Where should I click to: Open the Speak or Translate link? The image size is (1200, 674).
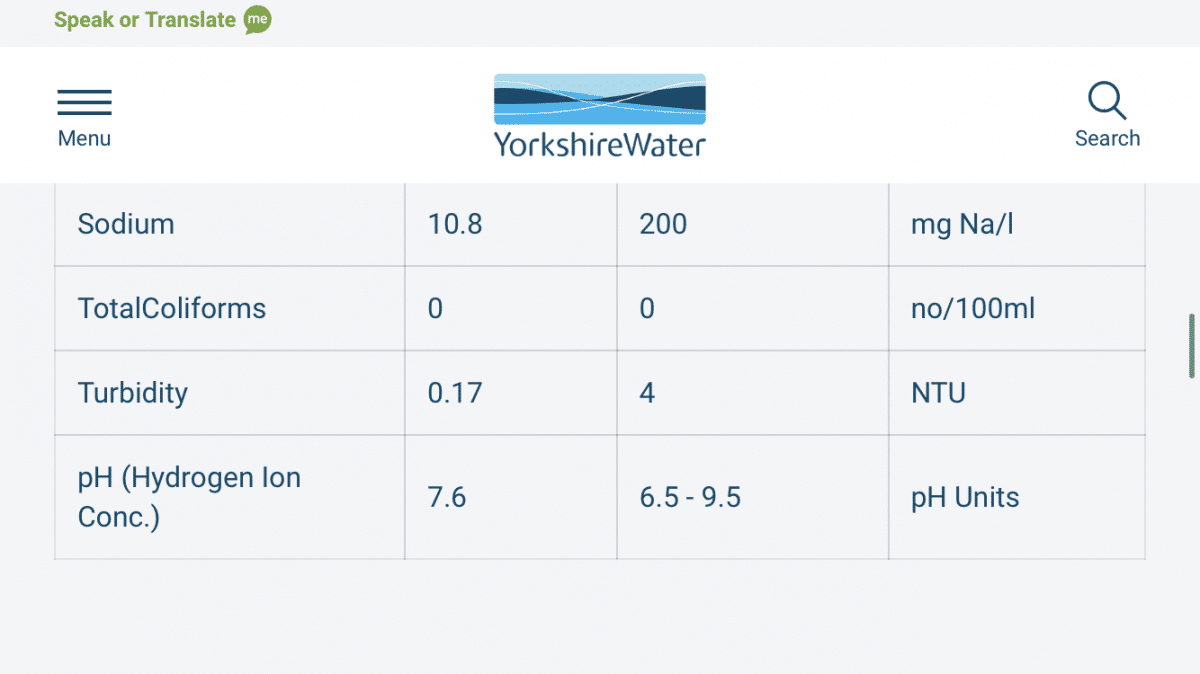(x=145, y=20)
